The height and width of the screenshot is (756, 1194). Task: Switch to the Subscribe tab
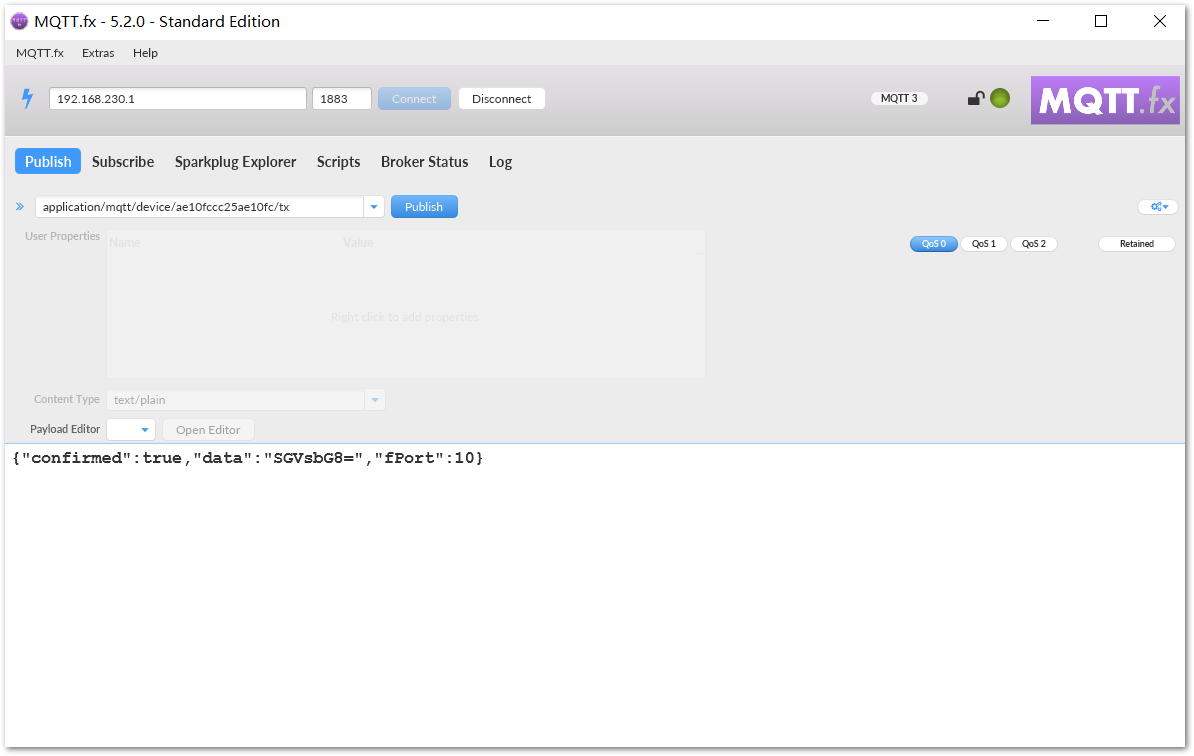123,161
